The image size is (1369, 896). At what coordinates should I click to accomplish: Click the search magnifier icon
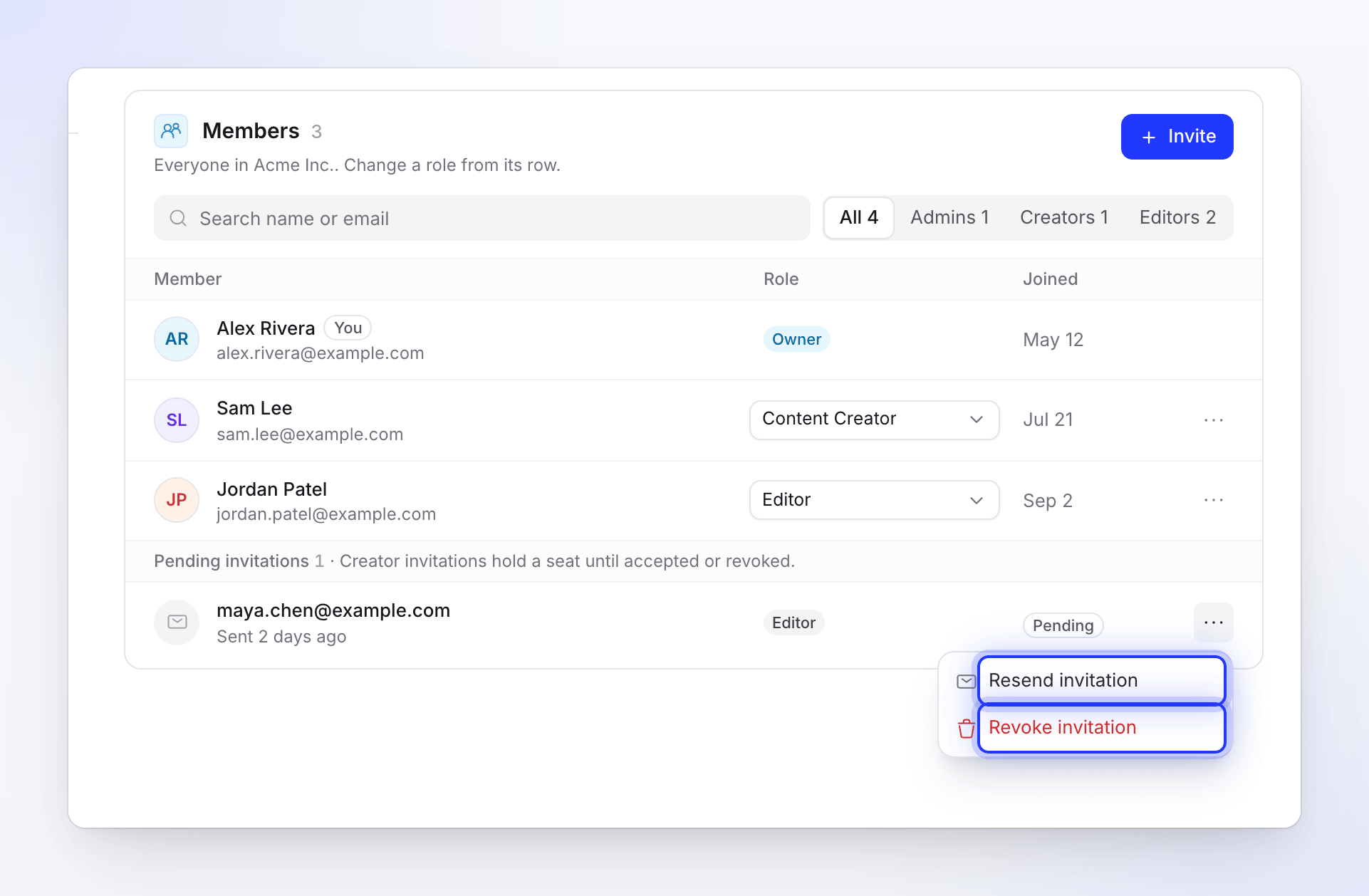(178, 218)
